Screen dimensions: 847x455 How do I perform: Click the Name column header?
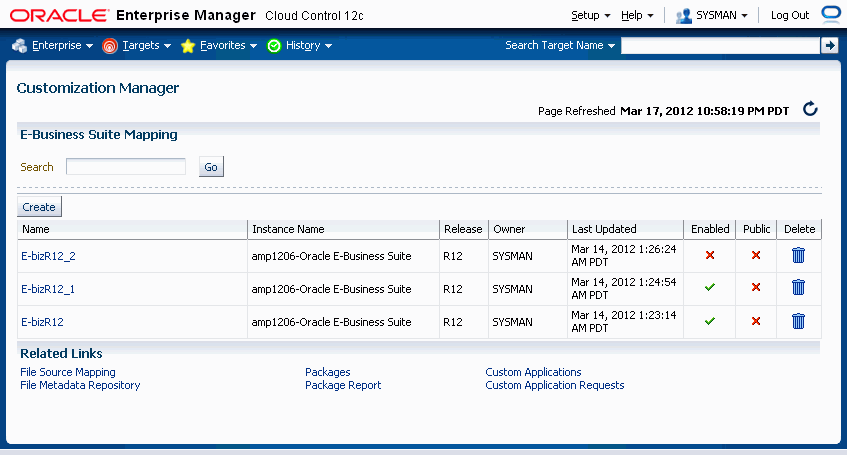click(x=132, y=229)
